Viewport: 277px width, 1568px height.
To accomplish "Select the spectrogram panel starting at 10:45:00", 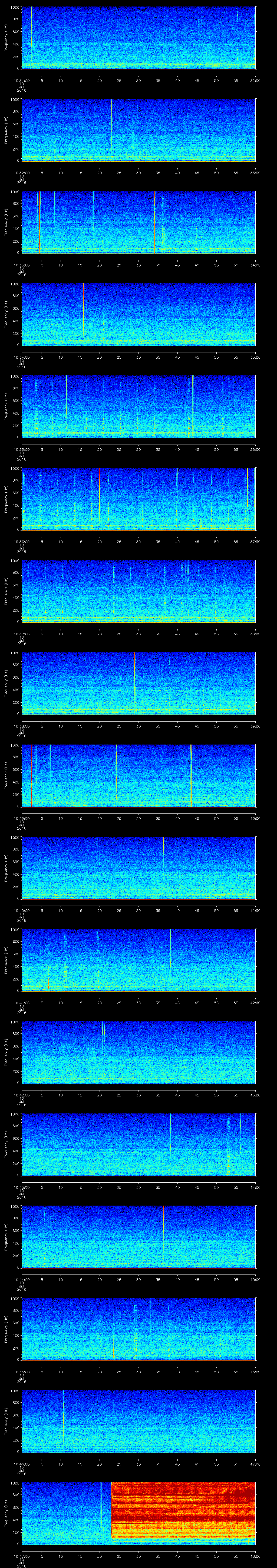I will click(139, 1328).
